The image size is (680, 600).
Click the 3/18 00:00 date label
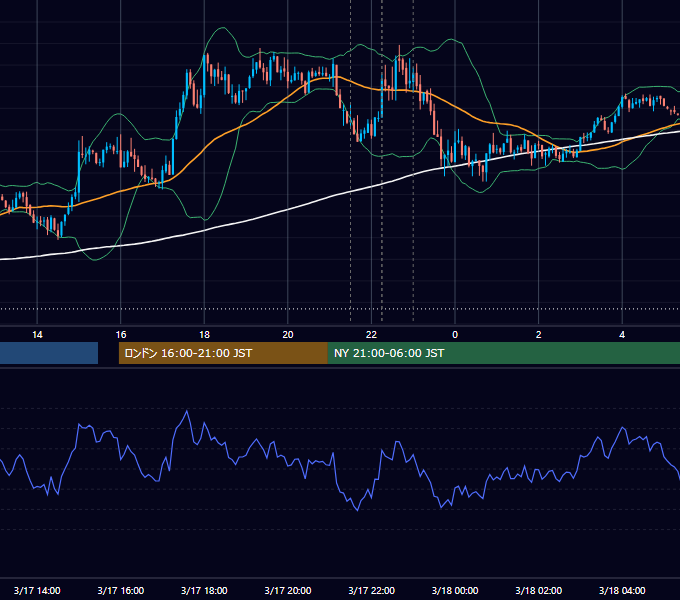click(455, 590)
